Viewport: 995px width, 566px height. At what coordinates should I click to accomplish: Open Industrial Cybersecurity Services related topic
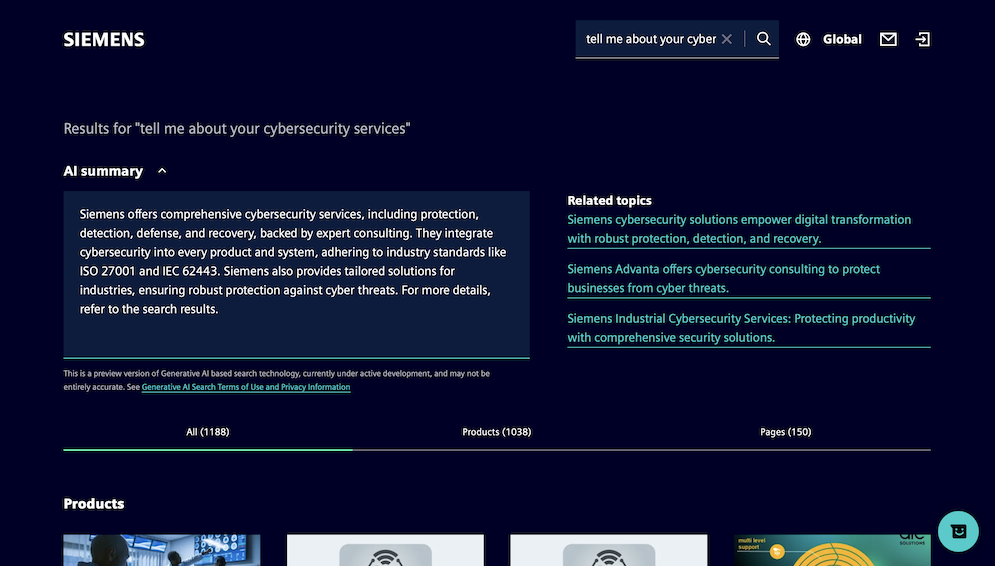pyautogui.click(x=740, y=328)
